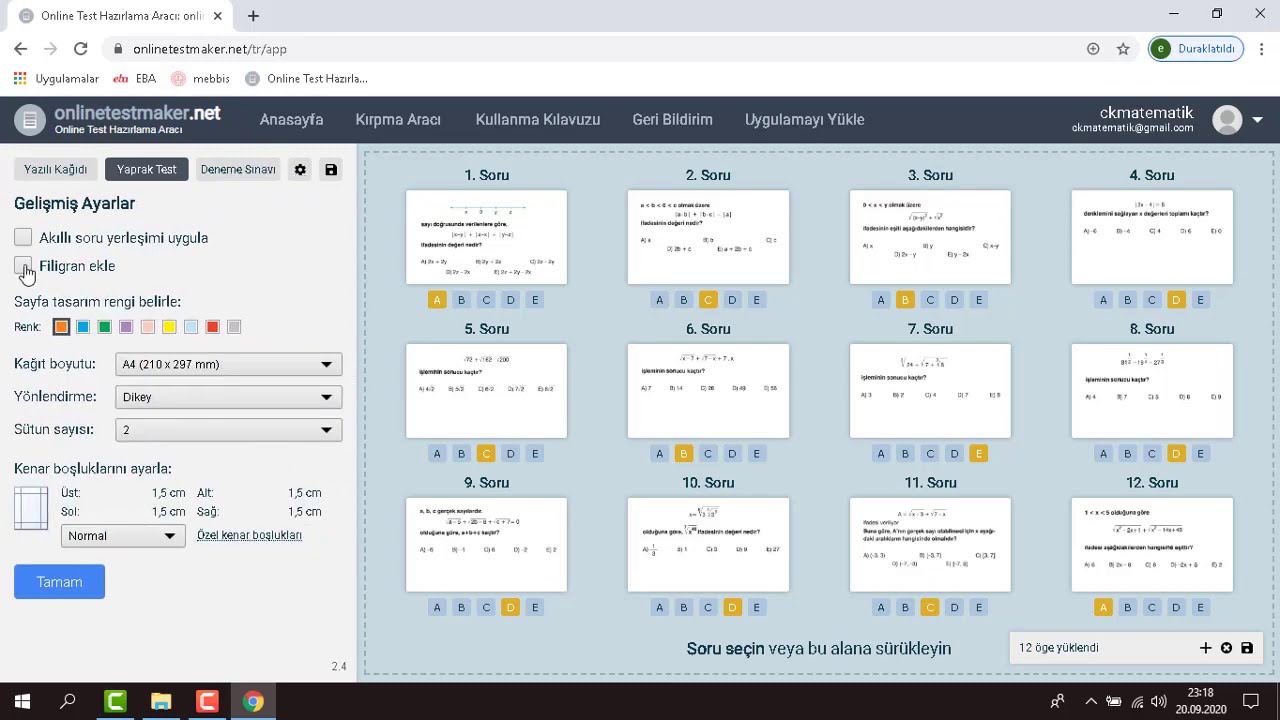This screenshot has height=720, width=1280.
Task: Choose the green page design color
Action: point(104,327)
